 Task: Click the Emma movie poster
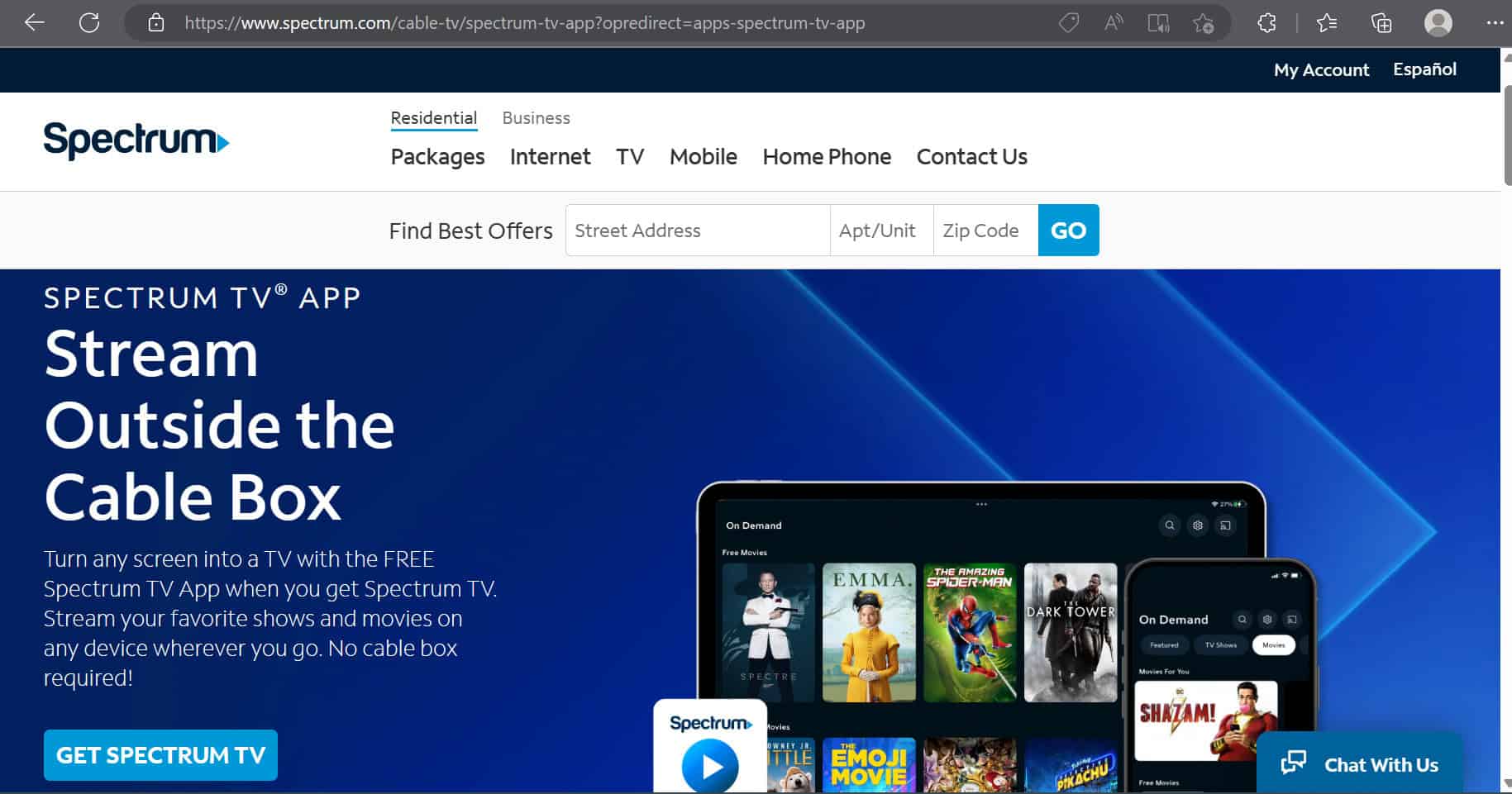tap(869, 632)
